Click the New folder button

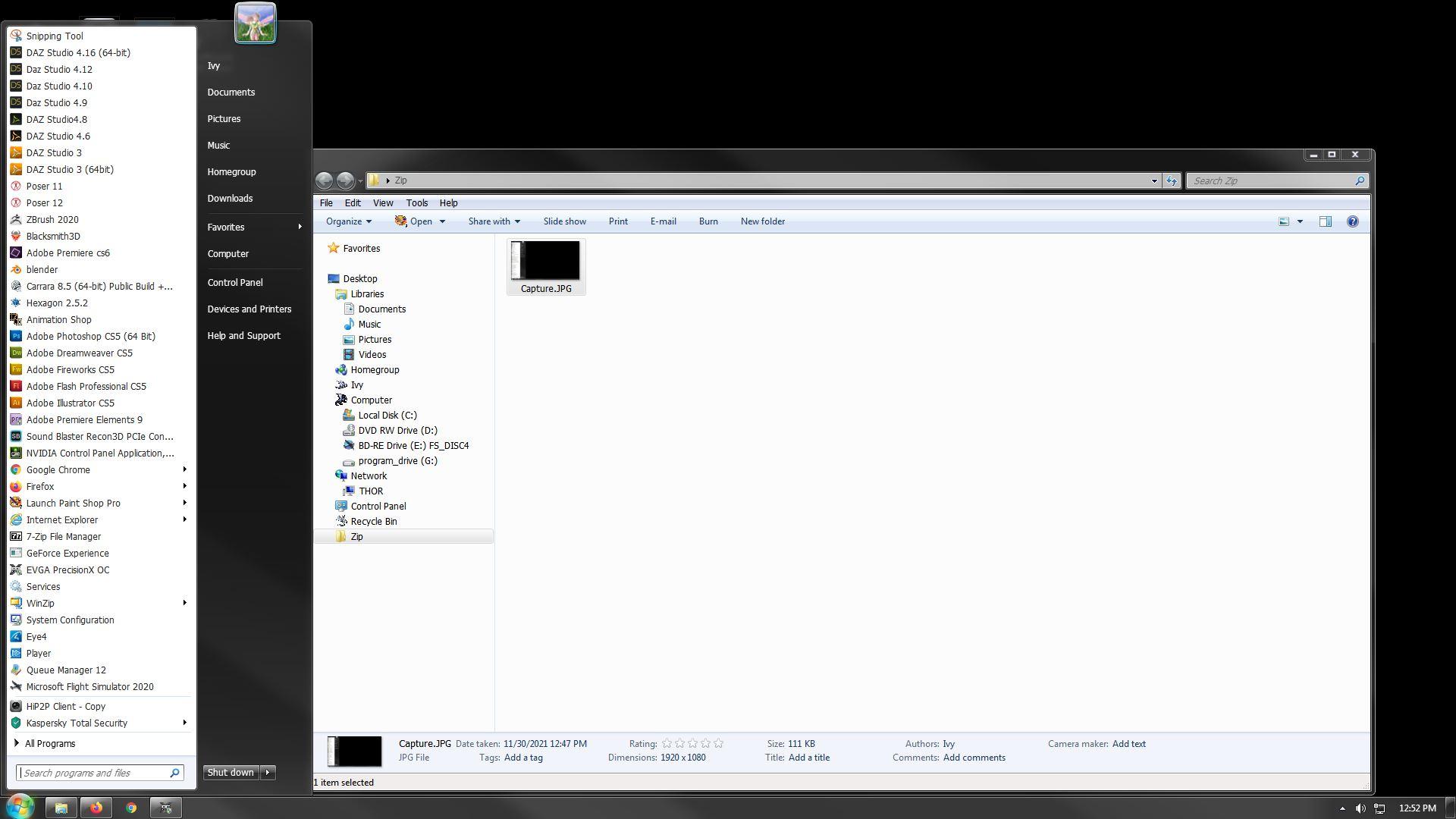coord(762,221)
